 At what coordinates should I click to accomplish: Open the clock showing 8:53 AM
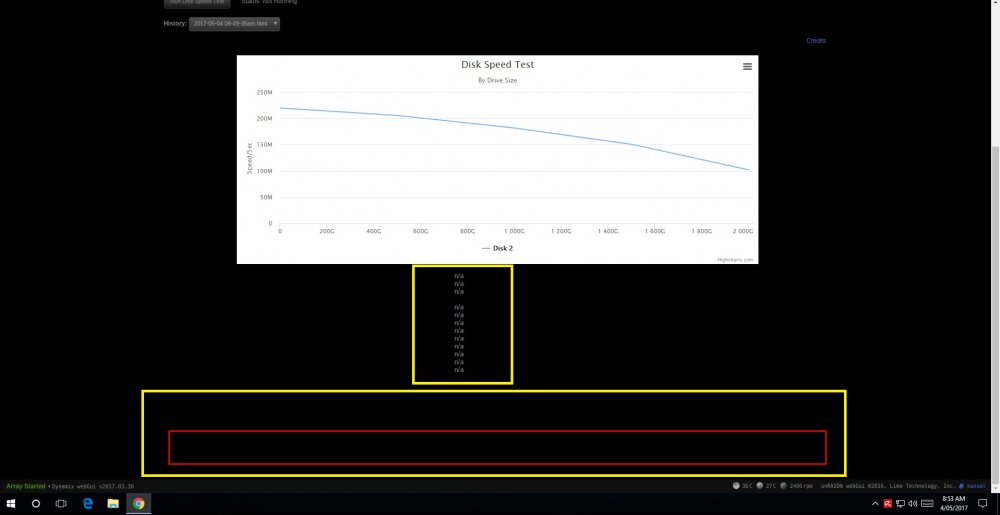pyautogui.click(x=953, y=504)
